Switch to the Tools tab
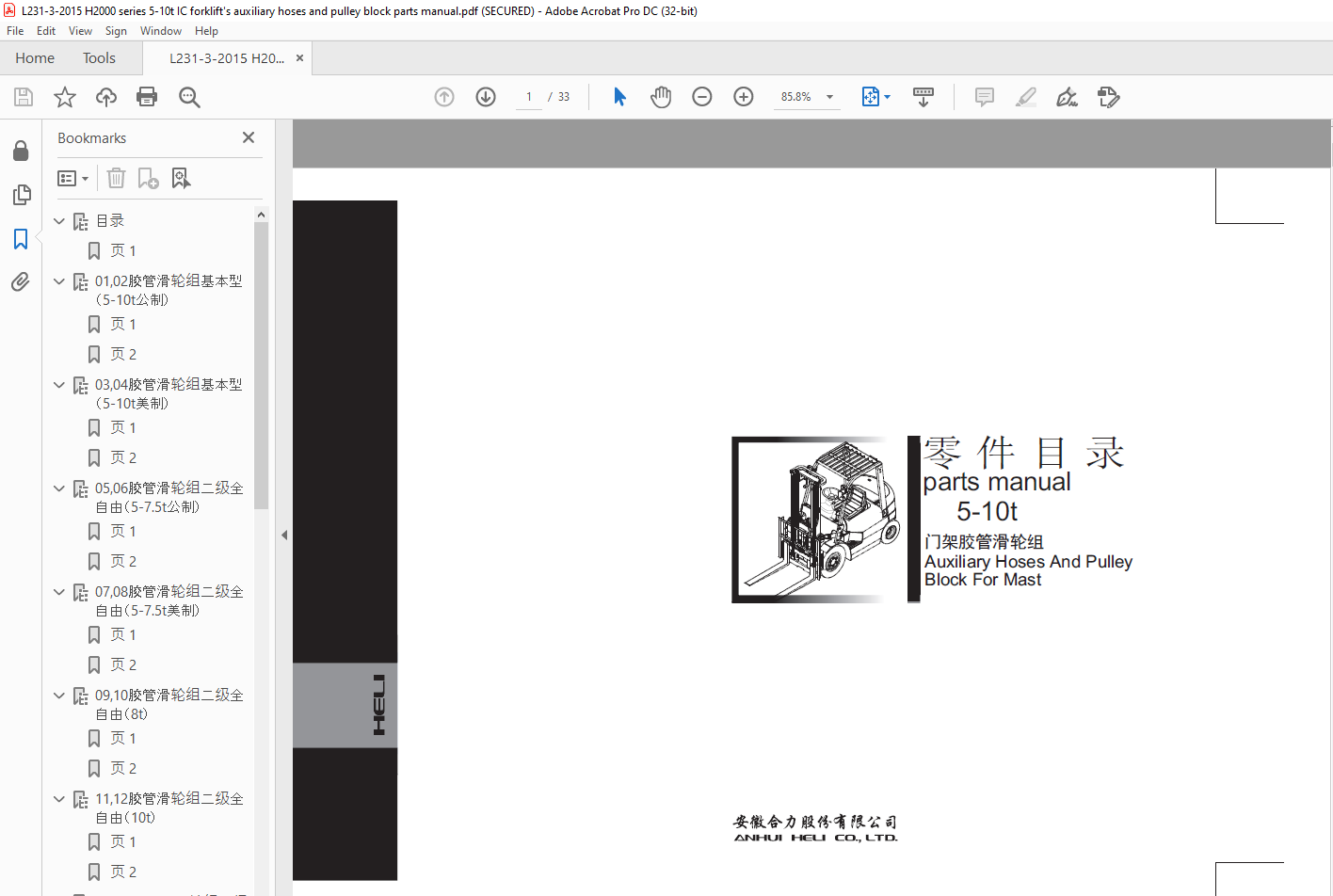 [x=99, y=58]
